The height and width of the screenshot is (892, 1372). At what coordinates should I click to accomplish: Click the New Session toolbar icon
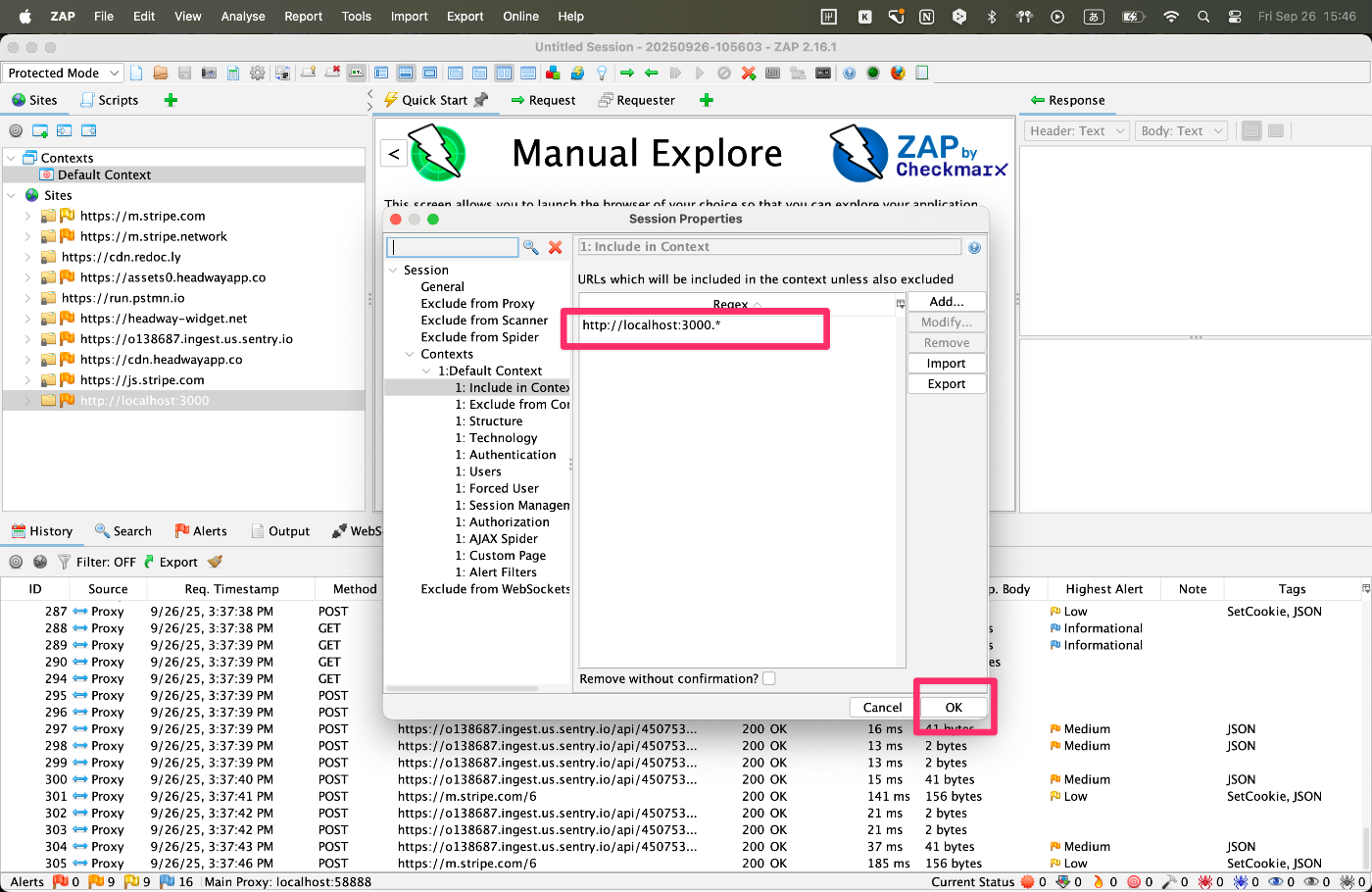pos(136,73)
